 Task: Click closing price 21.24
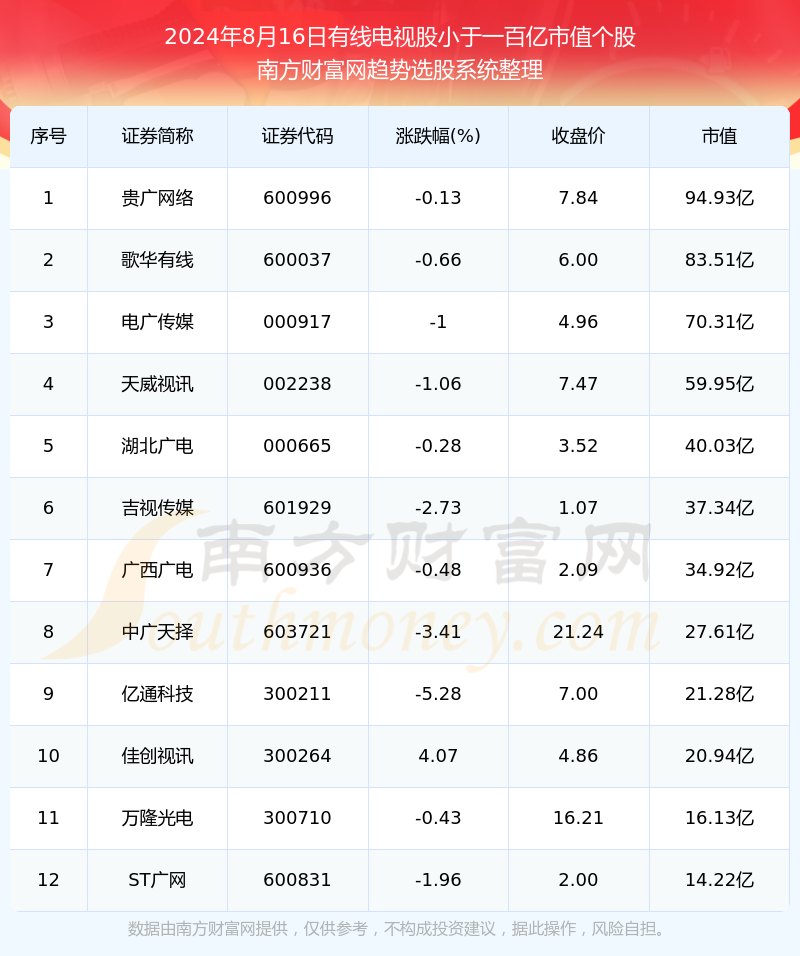[578, 632]
